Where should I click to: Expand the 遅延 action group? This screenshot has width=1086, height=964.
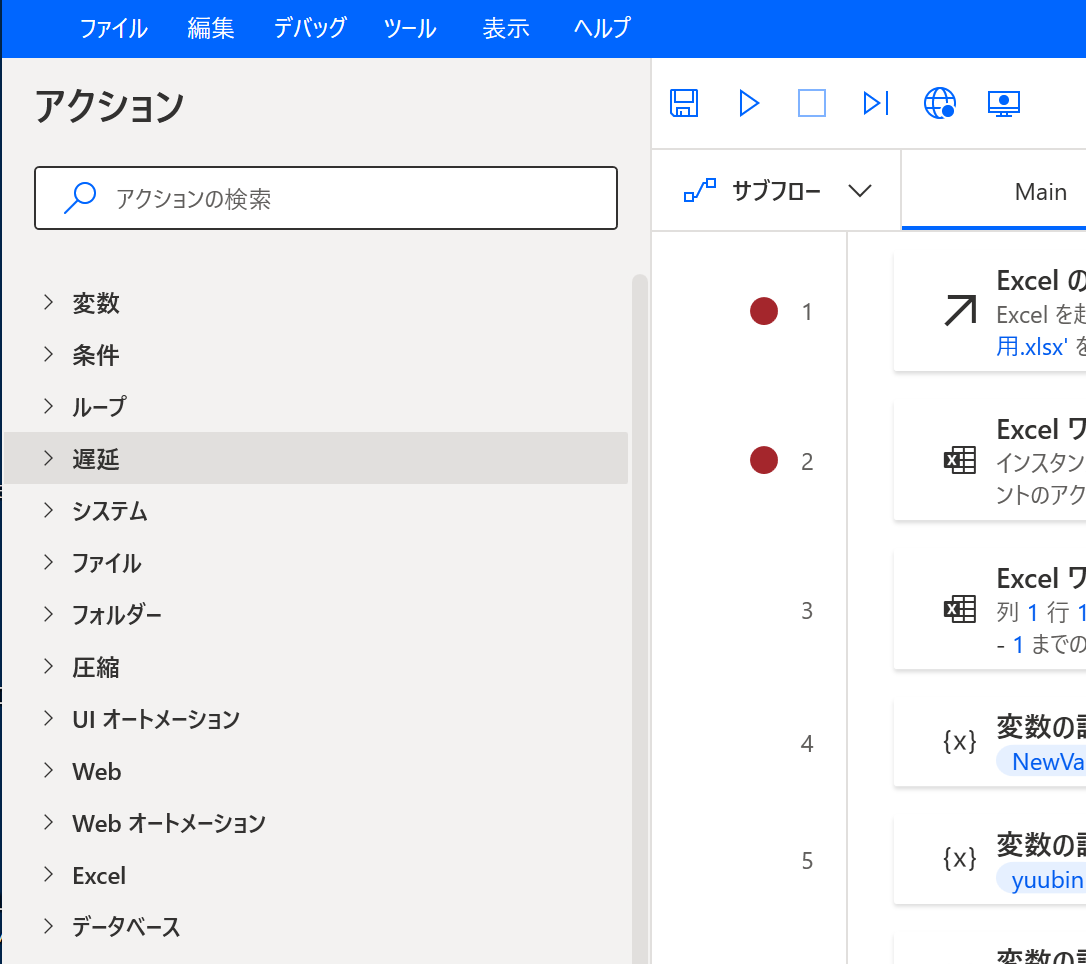coord(48,458)
